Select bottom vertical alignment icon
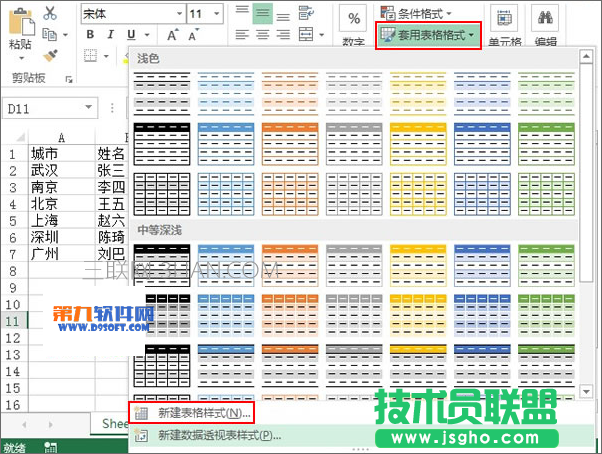The width and height of the screenshot is (602, 454). tap(283, 15)
